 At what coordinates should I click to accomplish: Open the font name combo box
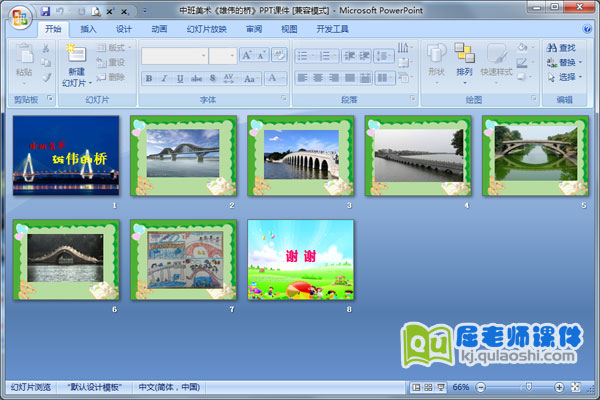point(173,56)
